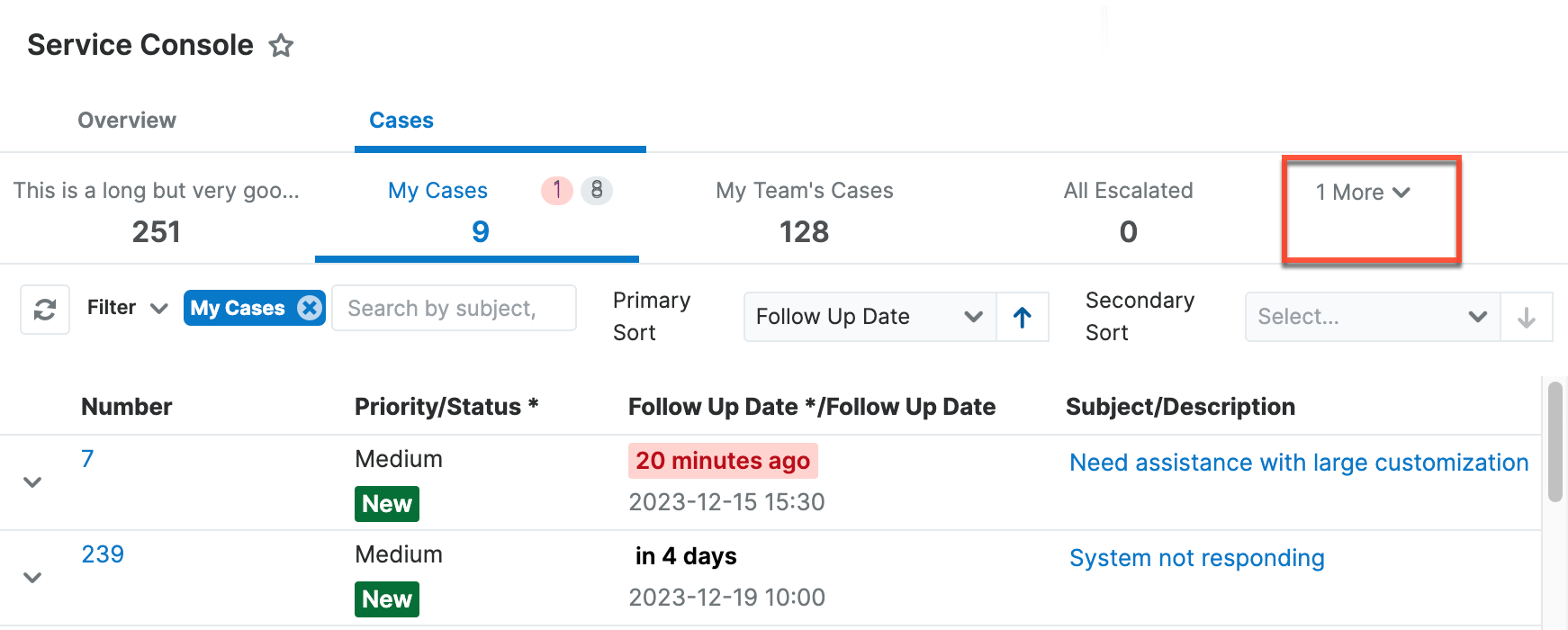
Task: Click the Search by subject field
Action: tap(454, 309)
